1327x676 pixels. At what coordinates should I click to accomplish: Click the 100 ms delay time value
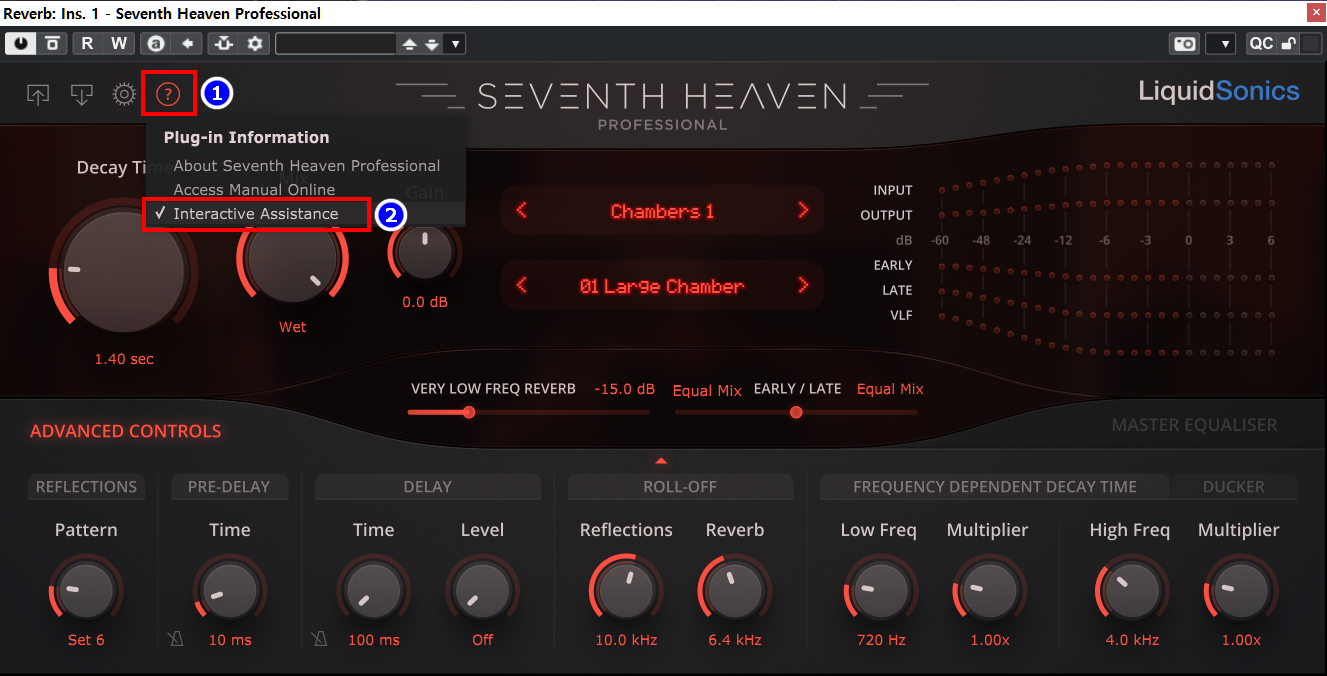click(374, 640)
